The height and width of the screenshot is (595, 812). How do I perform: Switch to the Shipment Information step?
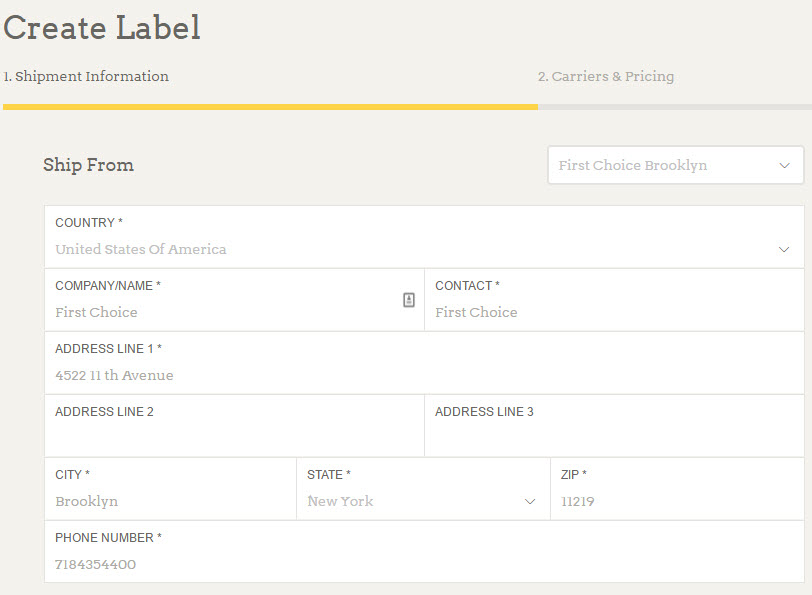(86, 76)
